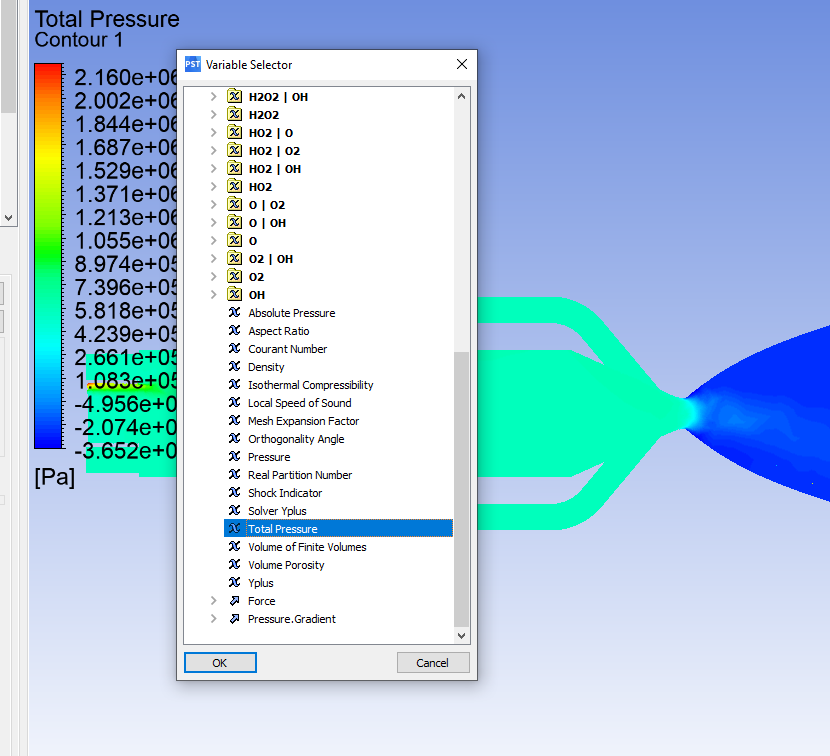
Task: Select Isothermal Compressibility from the list
Action: [x=310, y=385]
